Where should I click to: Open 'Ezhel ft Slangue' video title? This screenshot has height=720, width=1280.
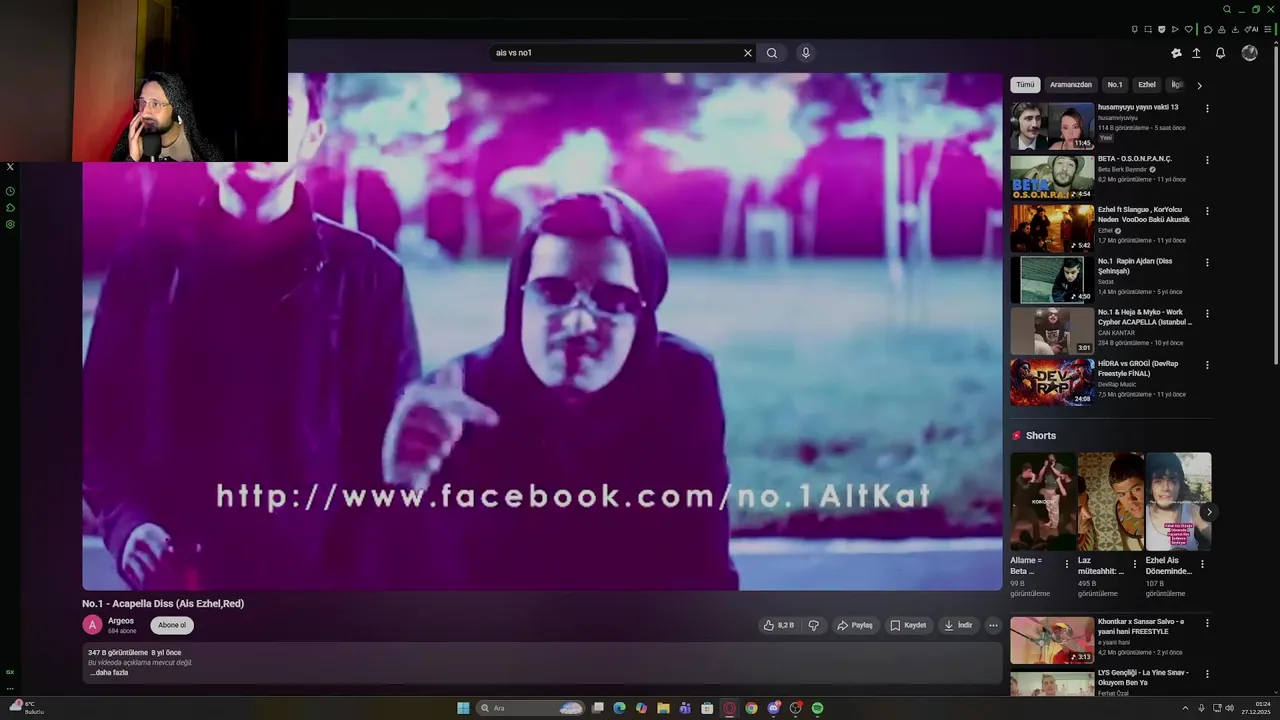pos(1144,215)
